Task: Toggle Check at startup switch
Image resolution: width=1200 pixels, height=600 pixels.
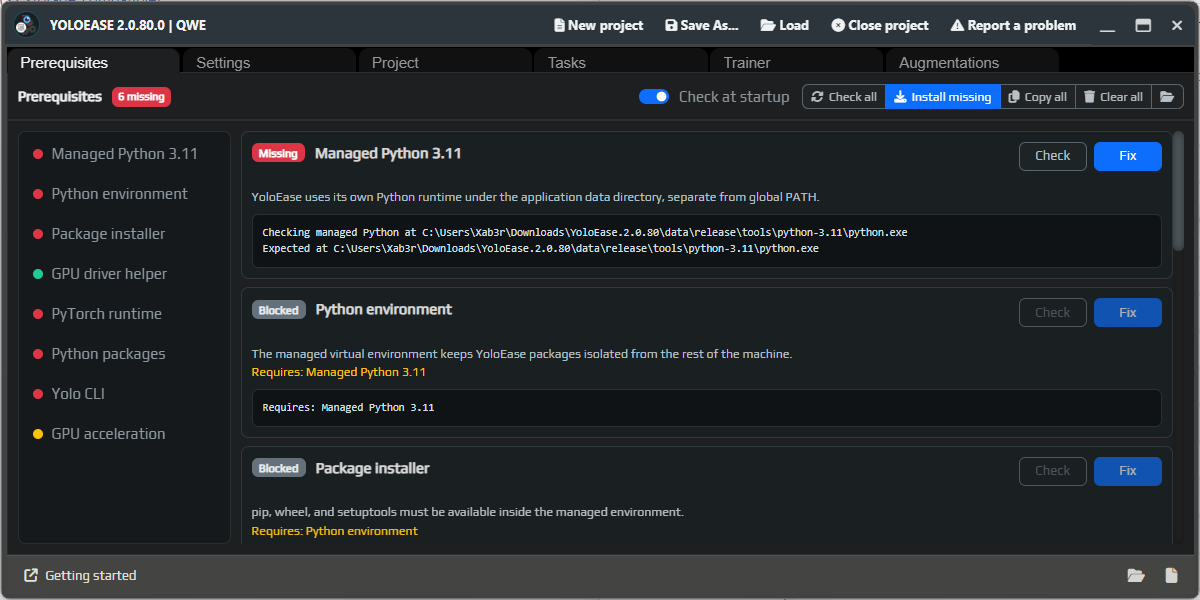Action: pos(654,97)
